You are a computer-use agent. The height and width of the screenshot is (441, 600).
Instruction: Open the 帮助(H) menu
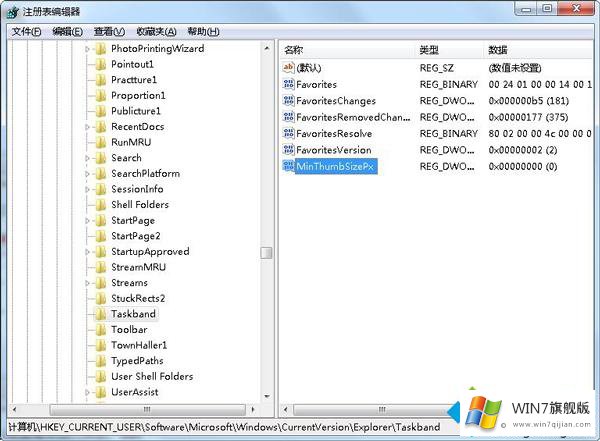(203, 31)
